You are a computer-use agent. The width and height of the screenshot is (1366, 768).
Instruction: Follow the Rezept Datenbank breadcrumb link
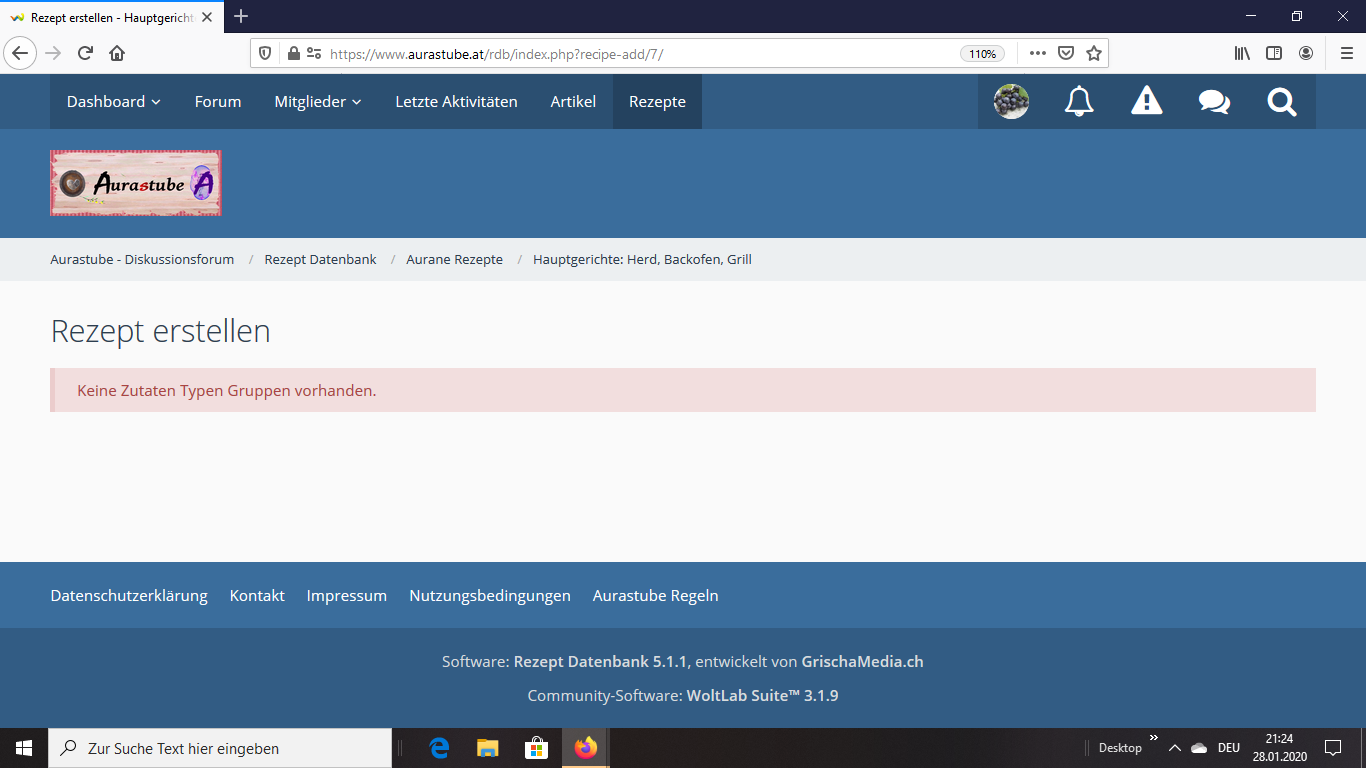pyautogui.click(x=320, y=259)
